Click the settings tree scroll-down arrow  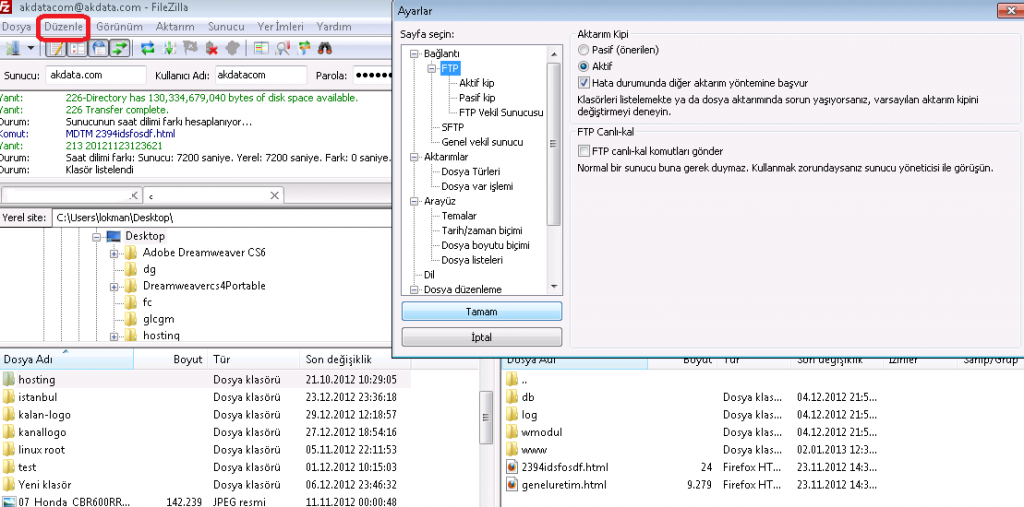554,286
